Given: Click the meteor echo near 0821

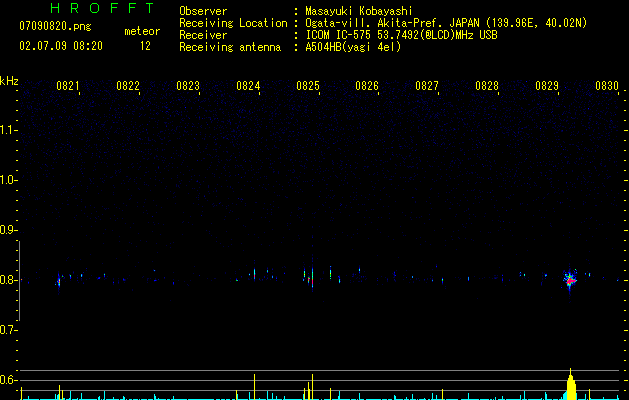Looking at the screenshot, I should tap(59, 282).
